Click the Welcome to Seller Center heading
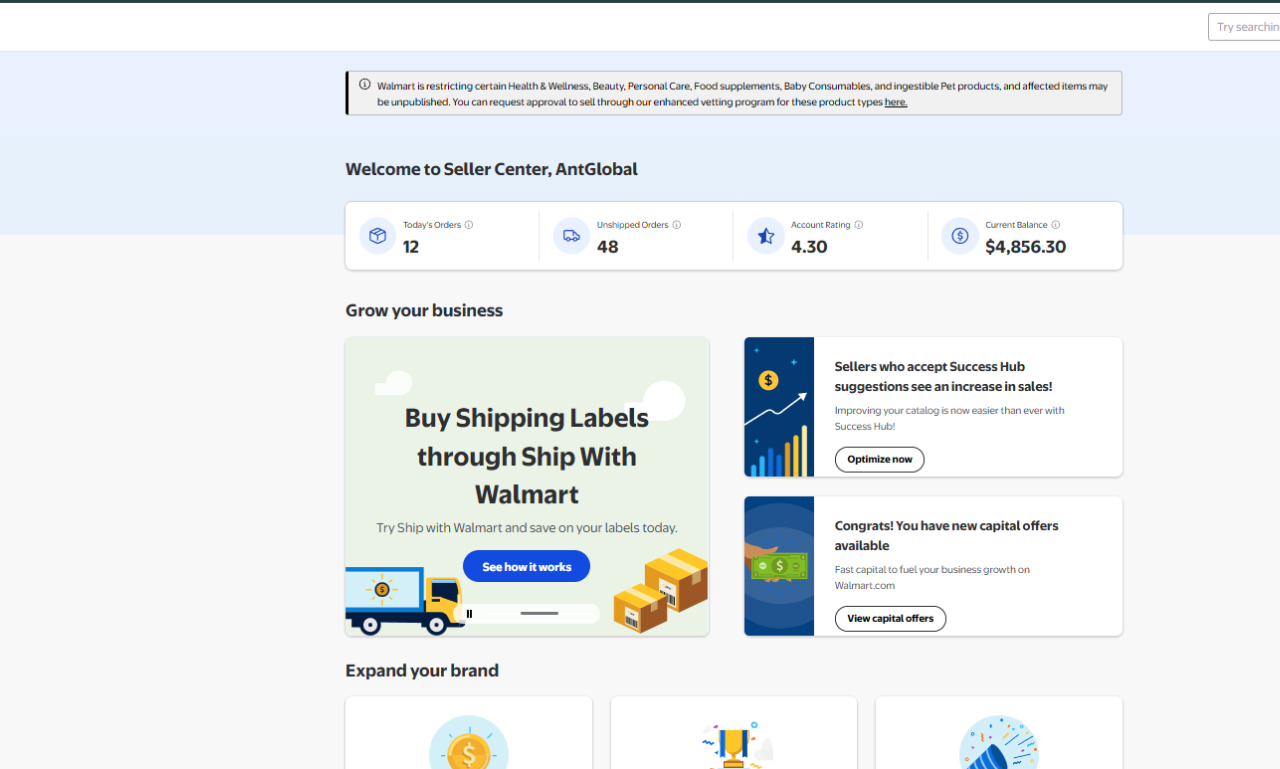Screen dimensions: 1280x769 [x=491, y=169]
